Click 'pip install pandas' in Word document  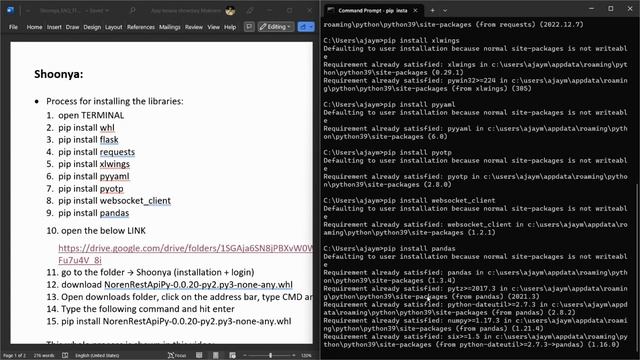[93, 213]
